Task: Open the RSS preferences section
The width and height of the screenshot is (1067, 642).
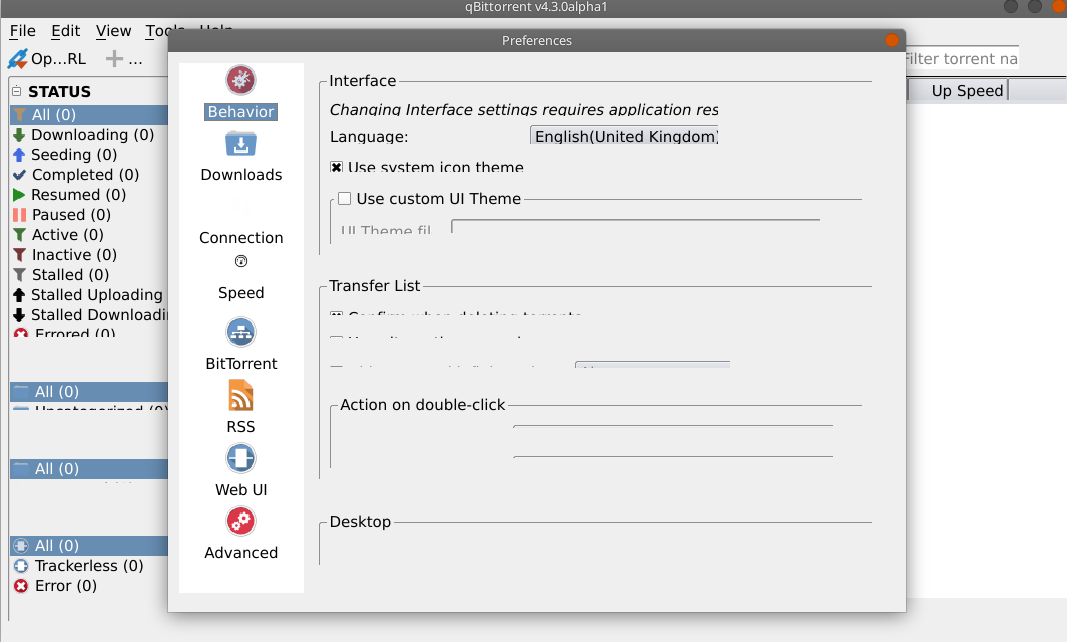Action: point(241,408)
